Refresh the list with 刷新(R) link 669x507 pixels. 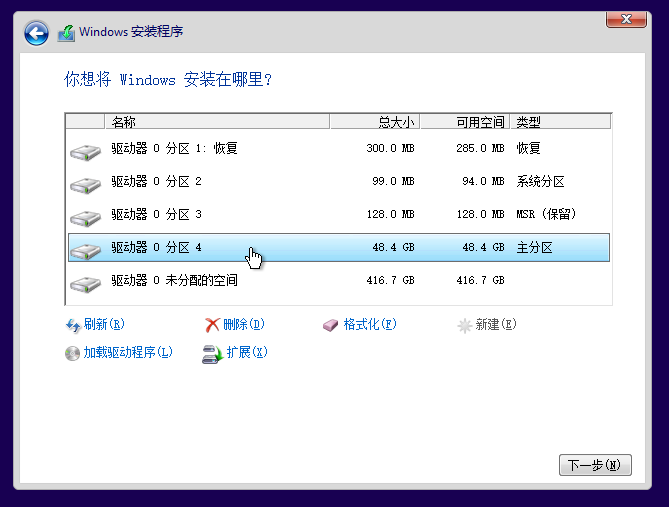(x=104, y=324)
